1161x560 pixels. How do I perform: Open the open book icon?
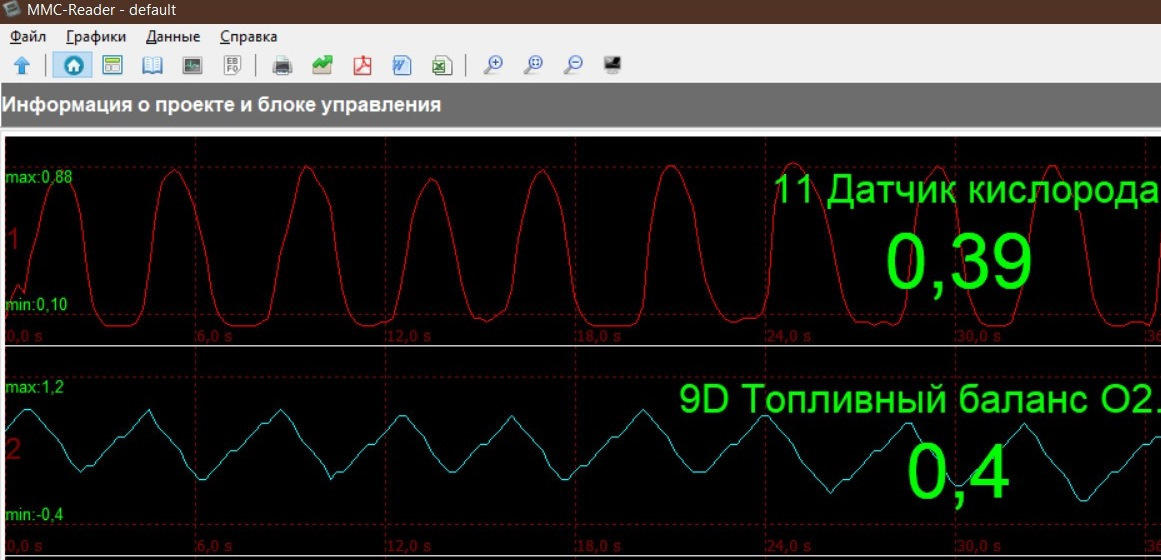152,65
